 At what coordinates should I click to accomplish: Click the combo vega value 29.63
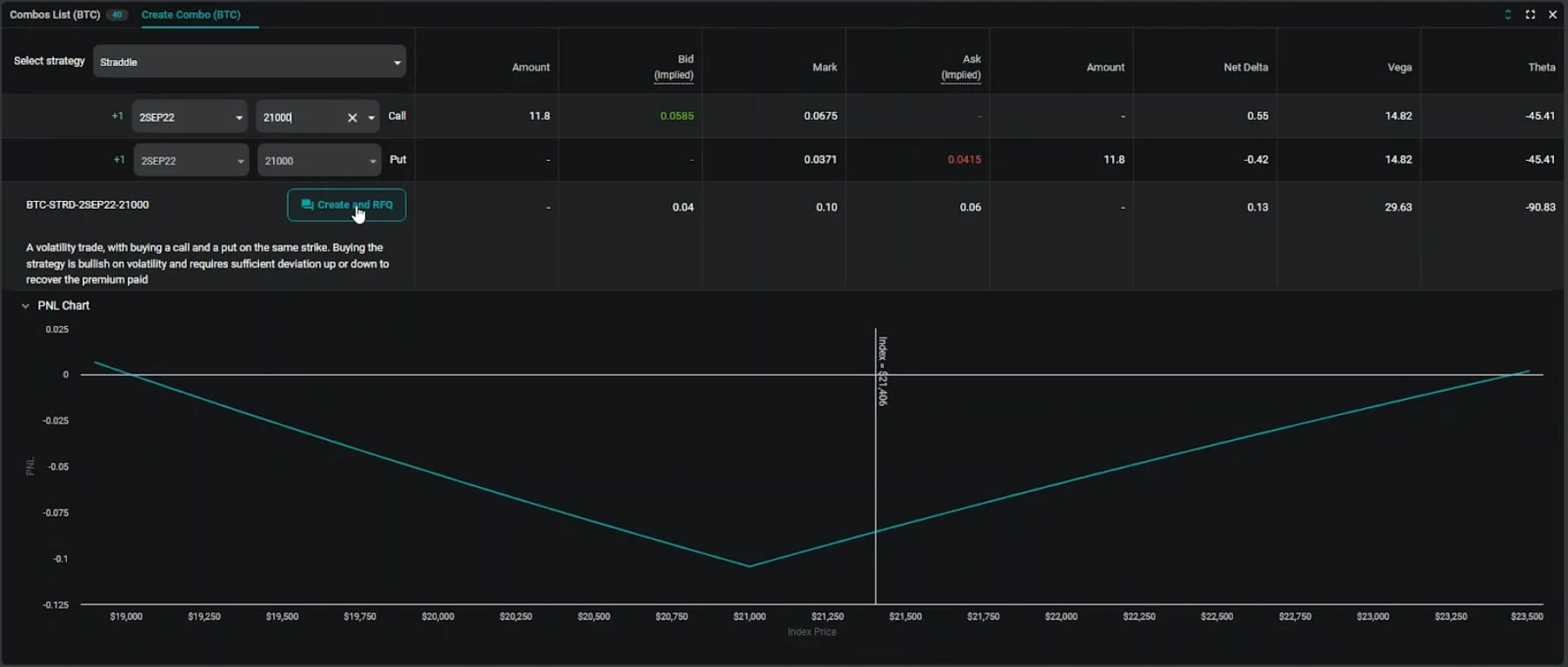(1398, 207)
